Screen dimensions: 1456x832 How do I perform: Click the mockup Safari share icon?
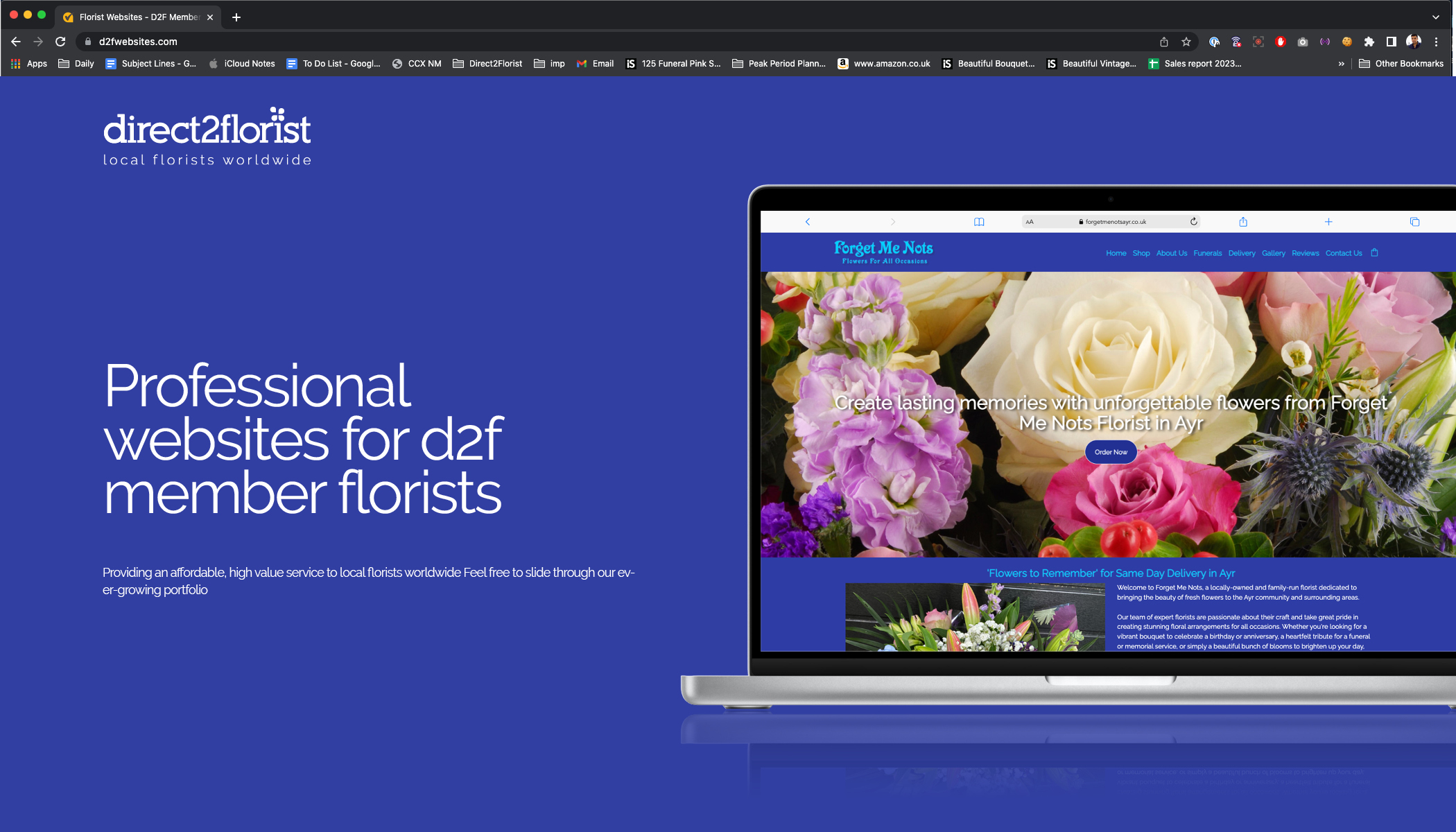click(1243, 222)
